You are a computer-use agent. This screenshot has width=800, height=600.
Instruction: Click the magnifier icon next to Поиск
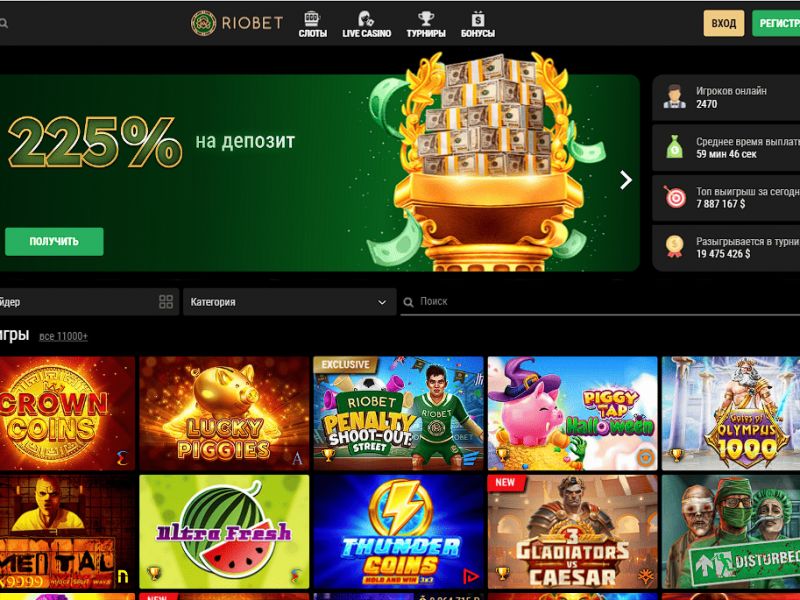[x=408, y=302]
